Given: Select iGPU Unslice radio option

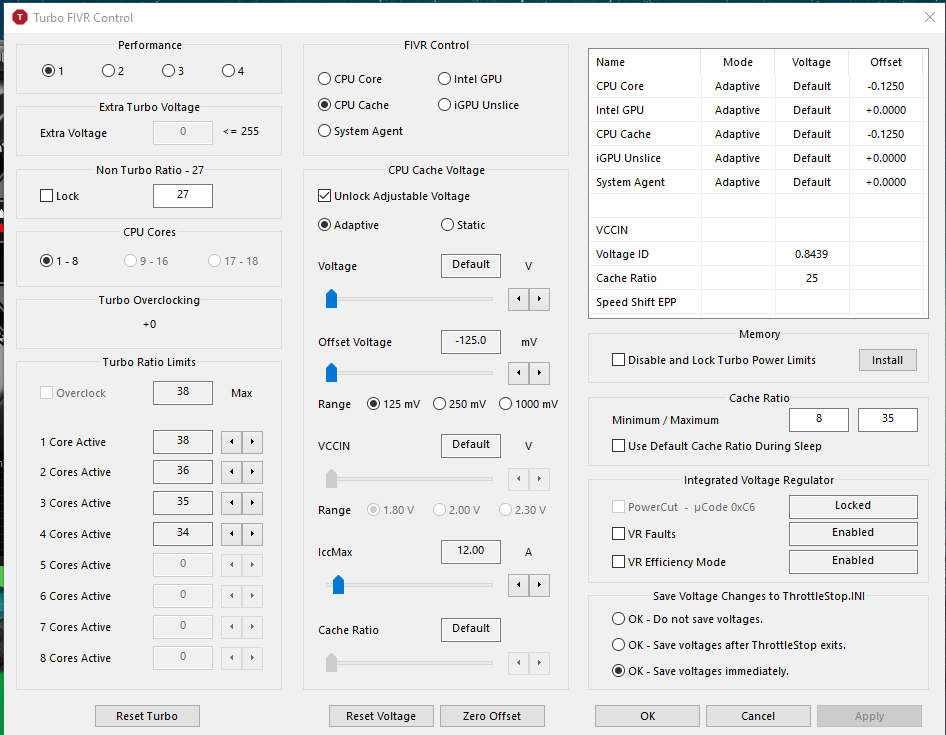Looking at the screenshot, I should tap(478, 105).
